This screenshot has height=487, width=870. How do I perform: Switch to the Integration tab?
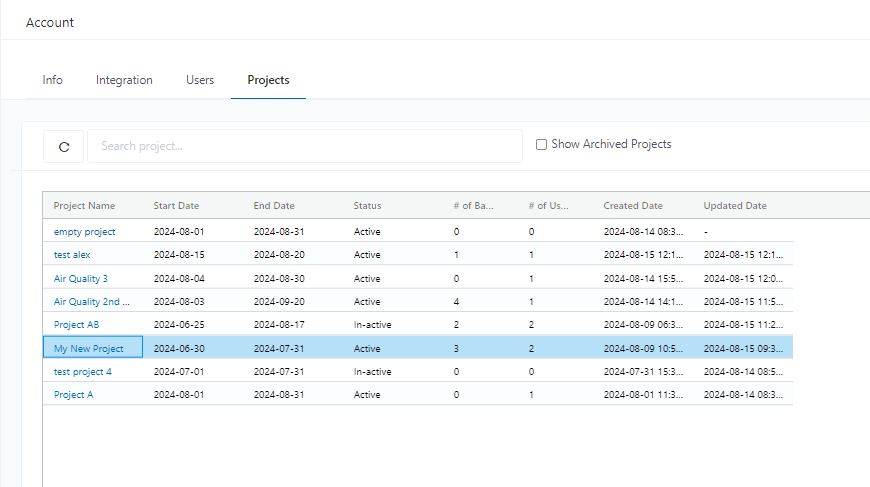124,80
